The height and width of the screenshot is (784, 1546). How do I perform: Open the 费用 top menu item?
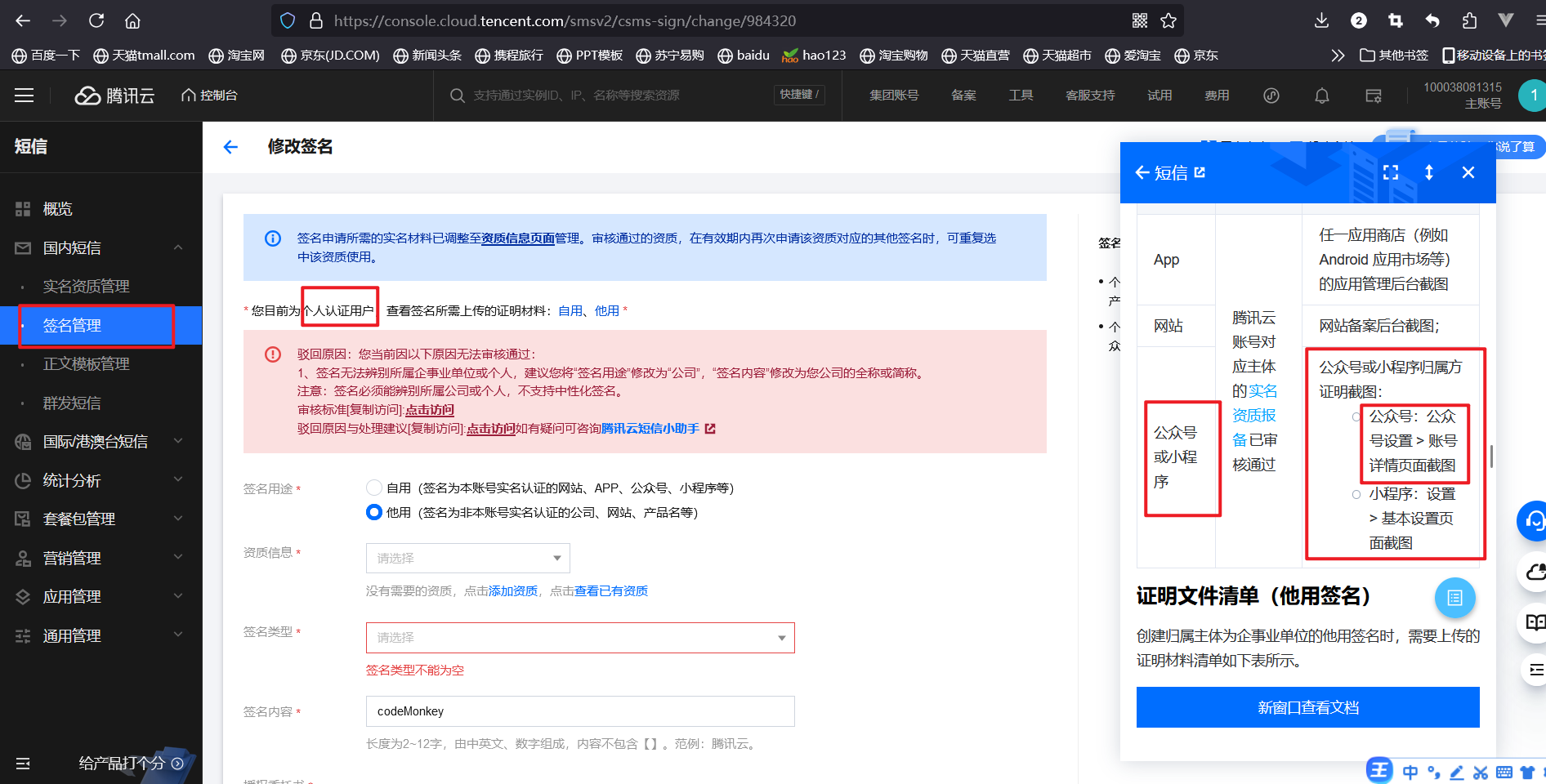(1217, 96)
